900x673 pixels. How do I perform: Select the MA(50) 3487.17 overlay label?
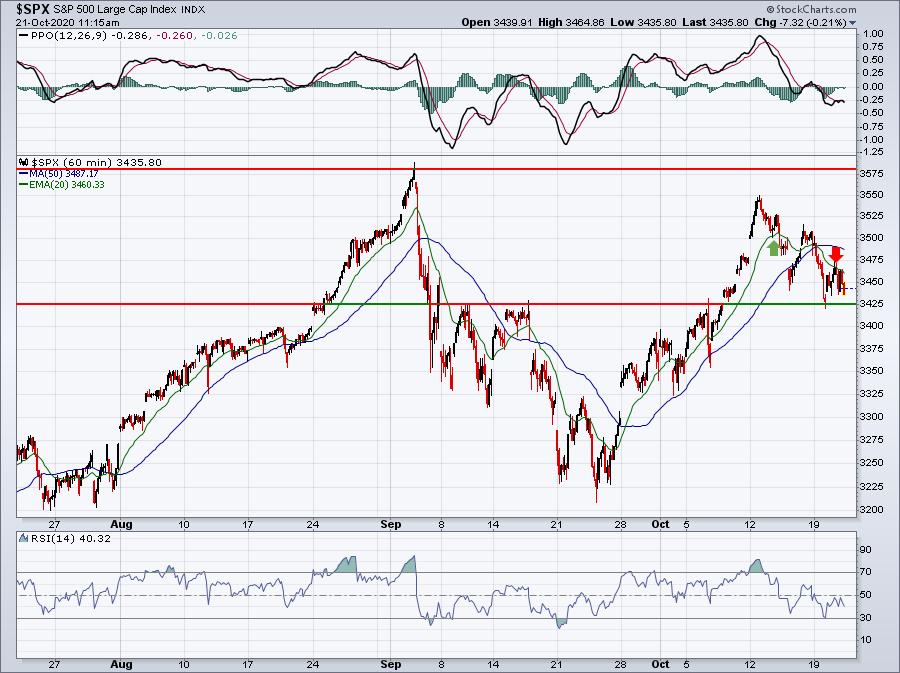tap(64, 173)
